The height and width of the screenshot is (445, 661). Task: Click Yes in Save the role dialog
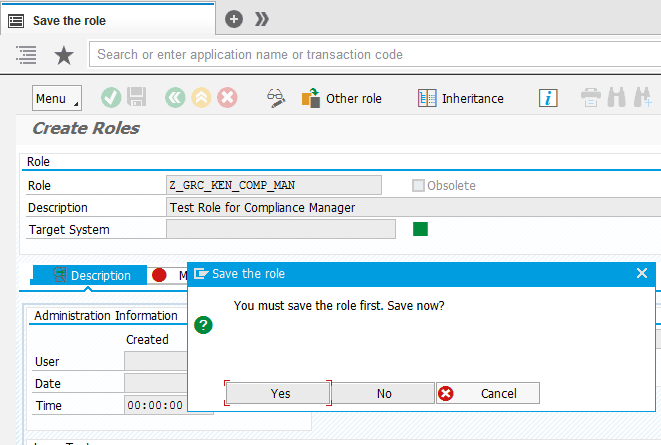278,393
